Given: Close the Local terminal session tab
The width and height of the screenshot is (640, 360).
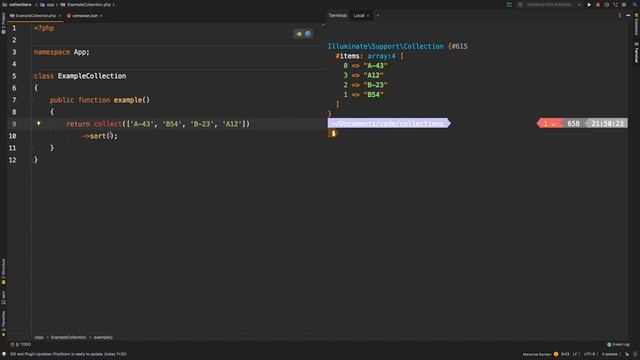Looking at the screenshot, I should [x=368, y=16].
